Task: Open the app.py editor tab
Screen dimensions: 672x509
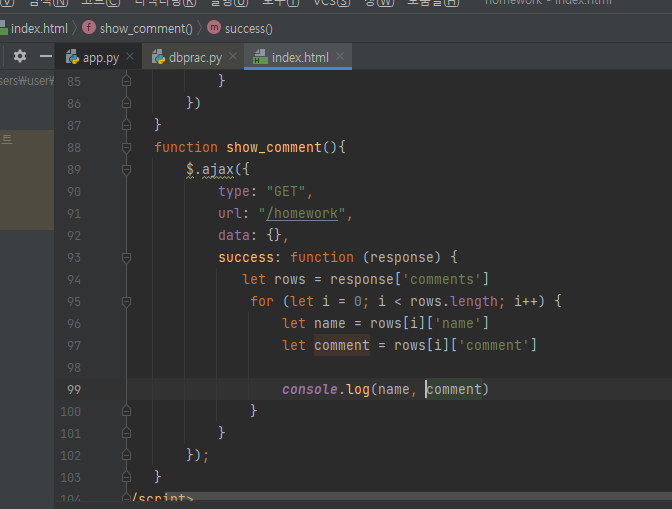Action: point(100,57)
